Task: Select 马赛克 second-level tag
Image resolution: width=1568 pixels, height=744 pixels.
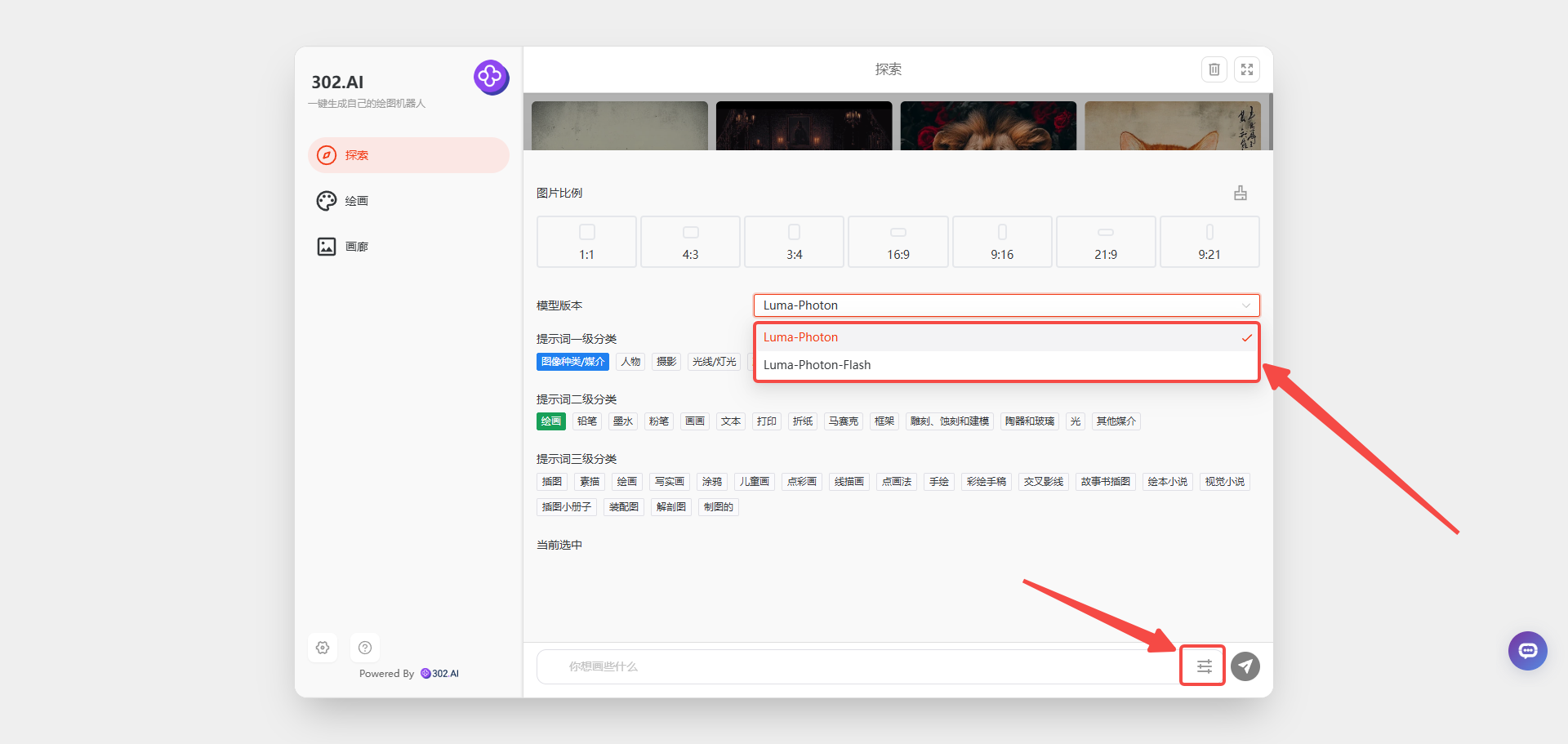Action: coord(844,421)
